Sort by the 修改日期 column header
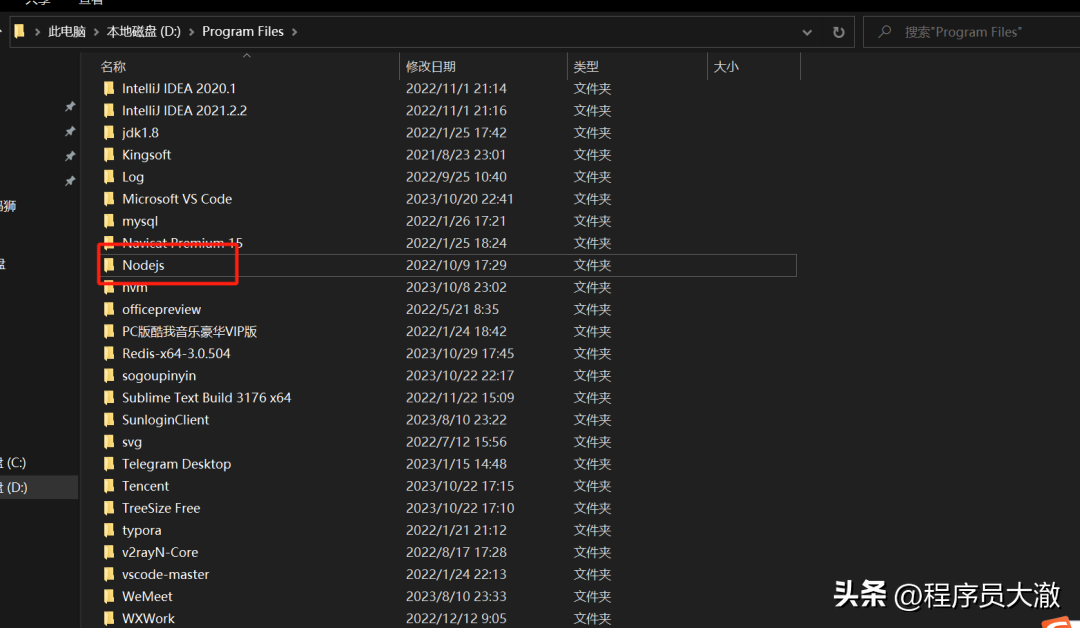Image resolution: width=1080 pixels, height=628 pixels. click(x=430, y=67)
